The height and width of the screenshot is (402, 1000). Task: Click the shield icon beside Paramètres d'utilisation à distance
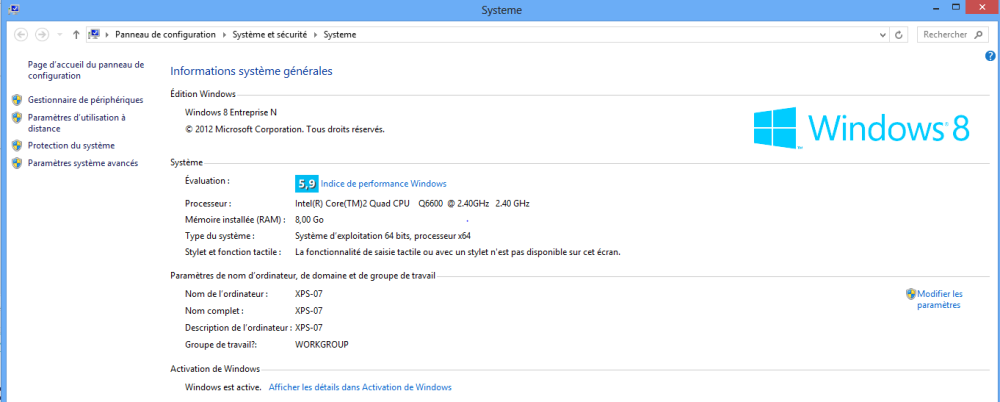tap(17, 117)
